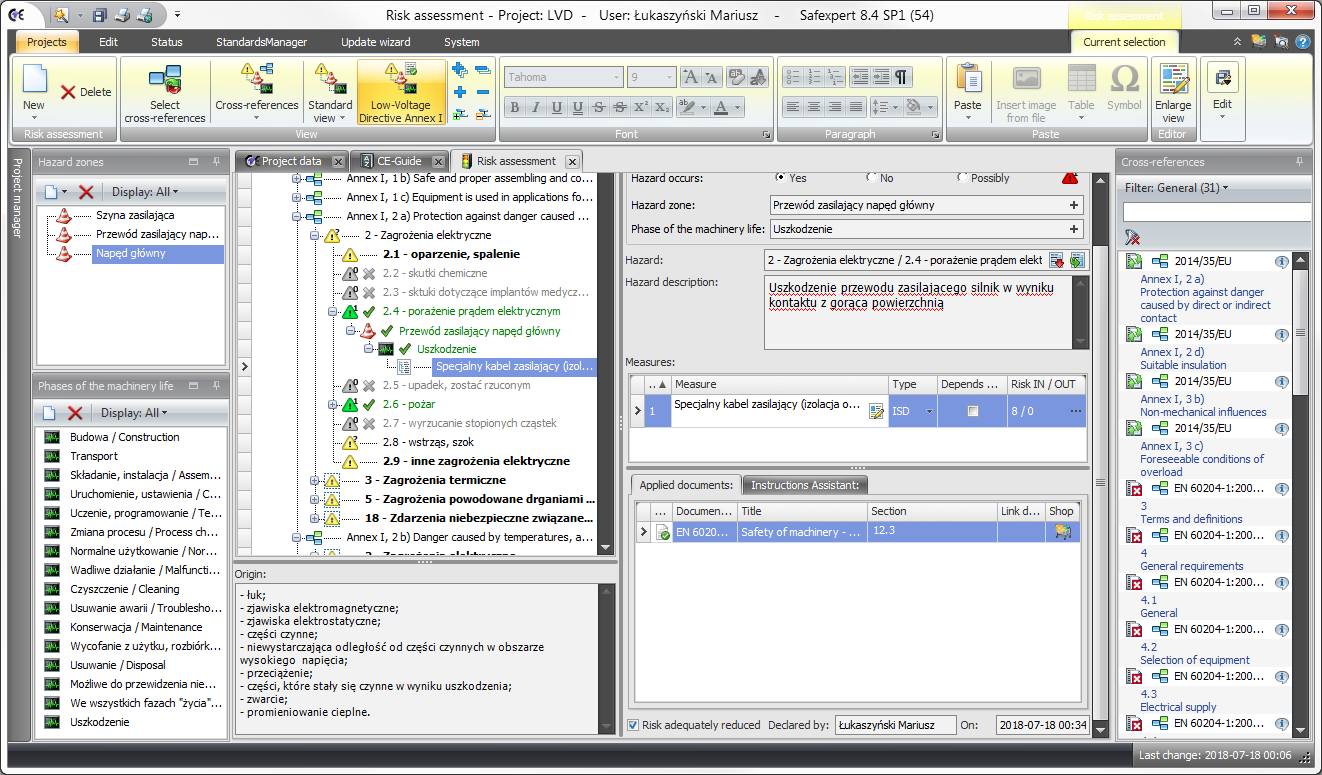Open the Instructions Assistant tab

[x=807, y=485]
